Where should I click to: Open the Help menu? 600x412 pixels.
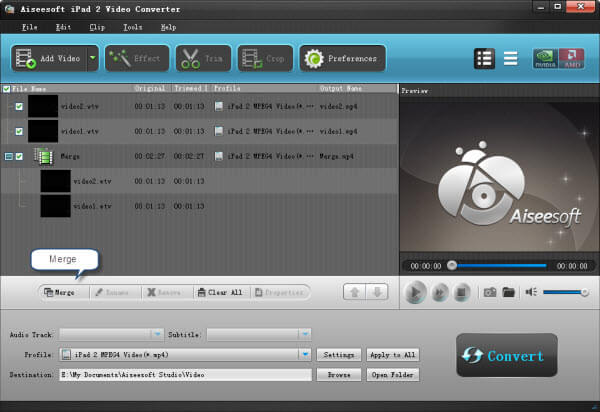click(168, 27)
